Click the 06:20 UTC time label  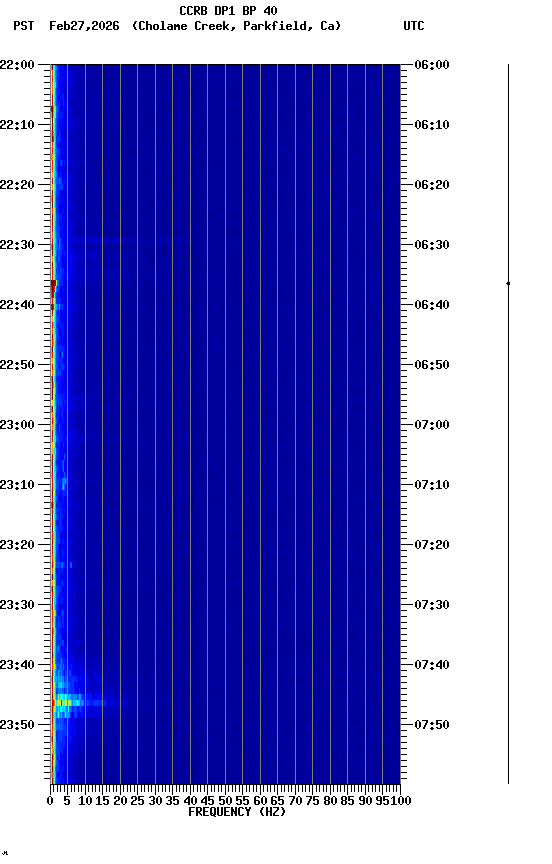pos(431,185)
